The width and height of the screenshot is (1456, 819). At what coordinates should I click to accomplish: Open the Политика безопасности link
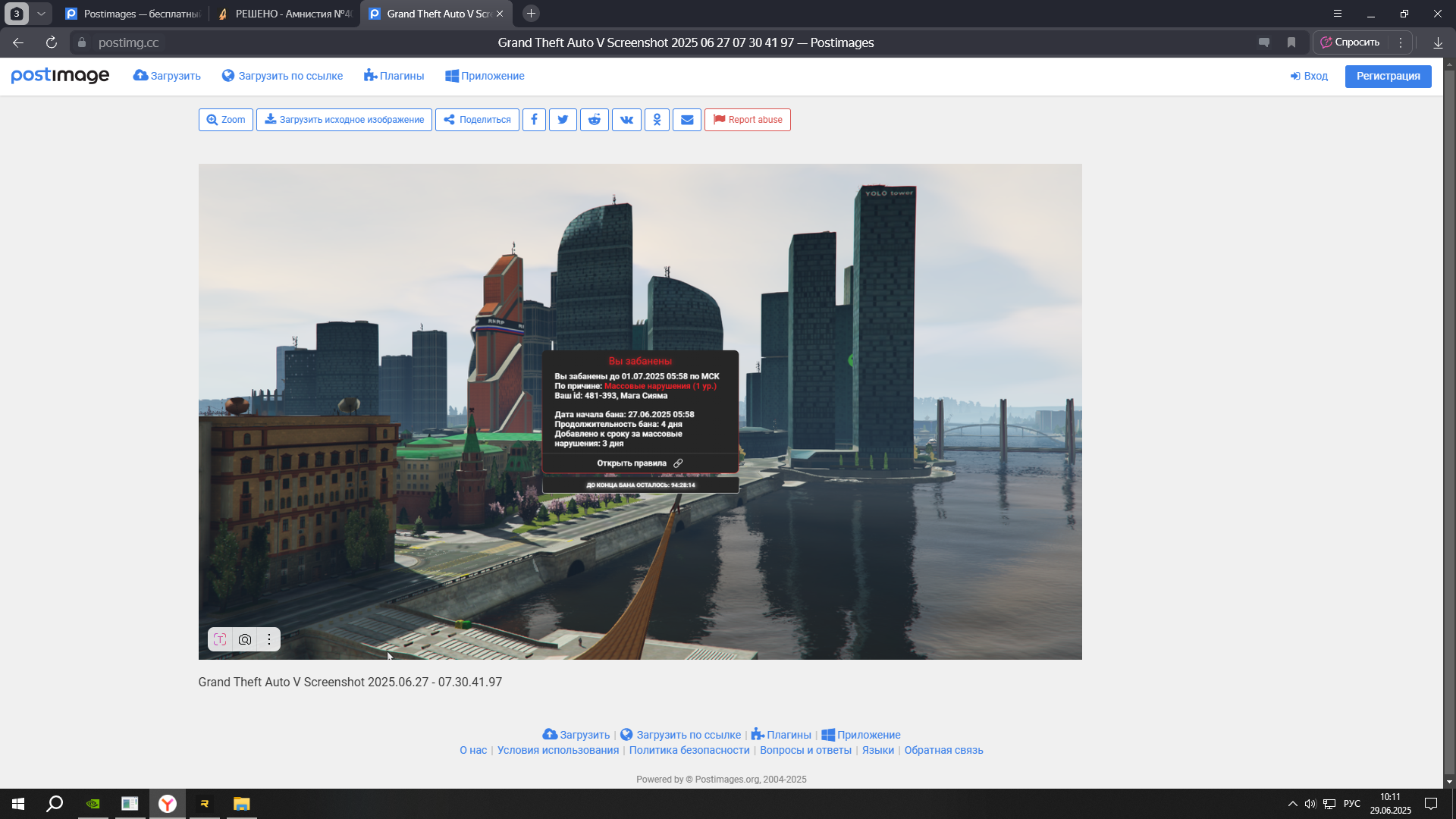[x=689, y=750]
